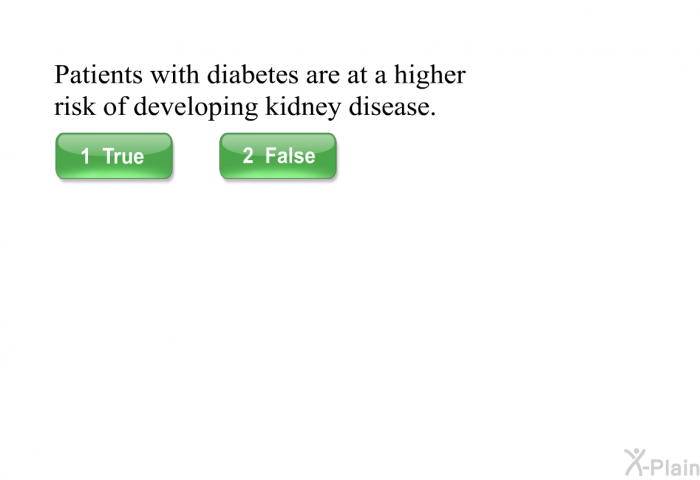The height and width of the screenshot is (480, 700).
Task: Choose the right green quiz answer button
Action: point(278,156)
